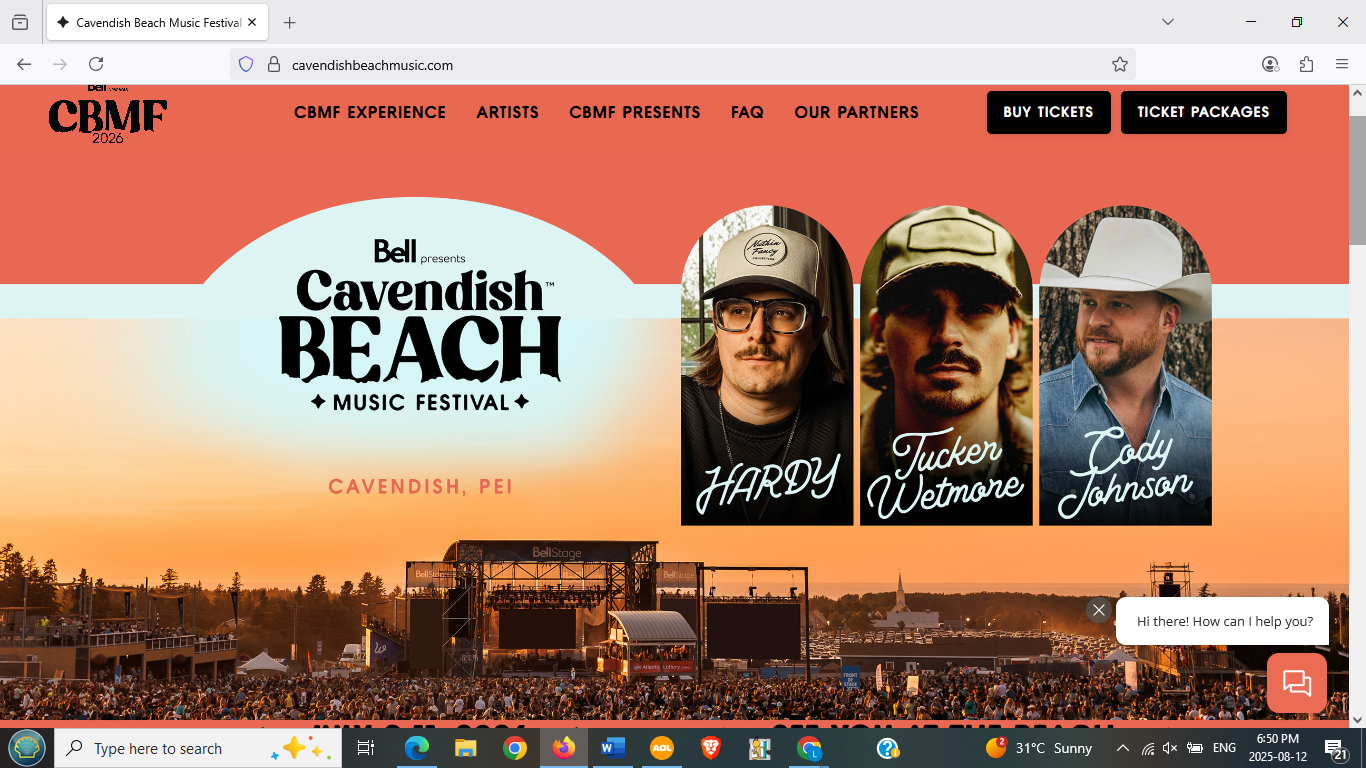
Task: Dismiss the chat greeting bubble
Action: coord(1098,610)
